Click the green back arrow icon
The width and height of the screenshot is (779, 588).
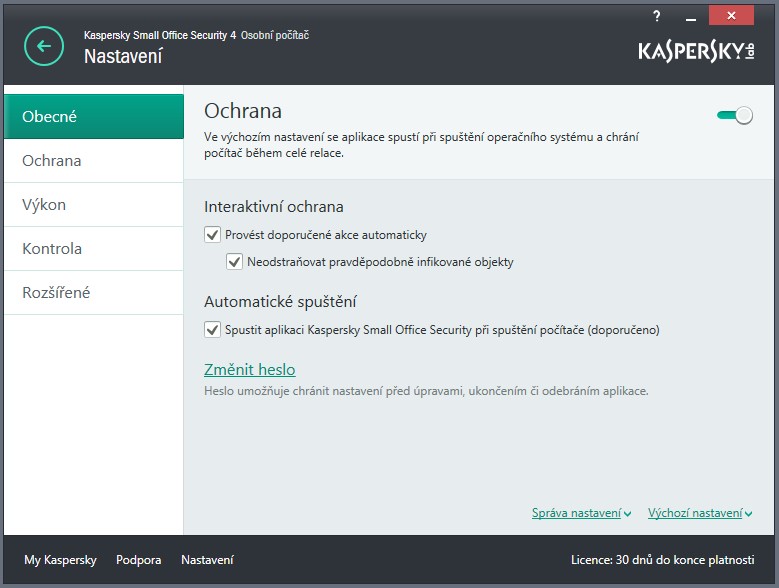43,46
